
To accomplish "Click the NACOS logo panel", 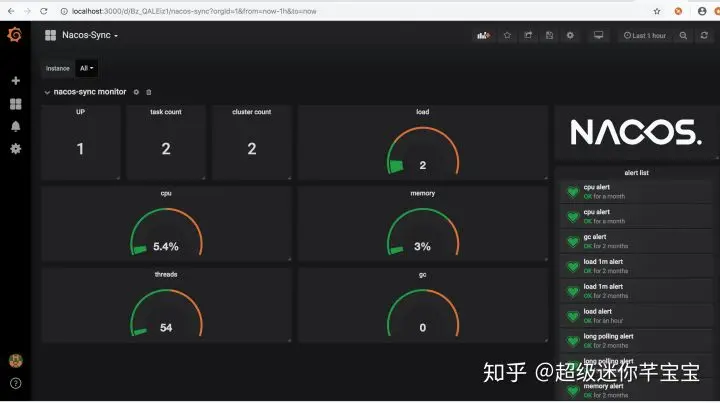I will 636,133.
